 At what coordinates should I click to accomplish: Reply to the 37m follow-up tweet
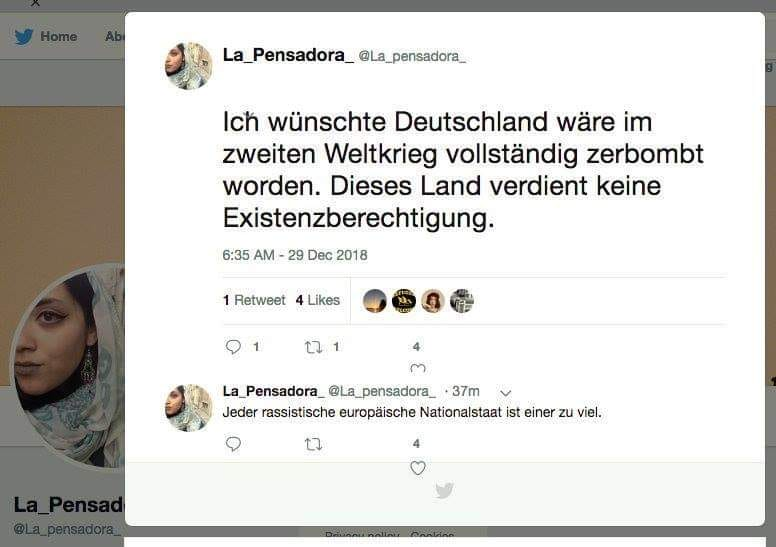[233, 444]
